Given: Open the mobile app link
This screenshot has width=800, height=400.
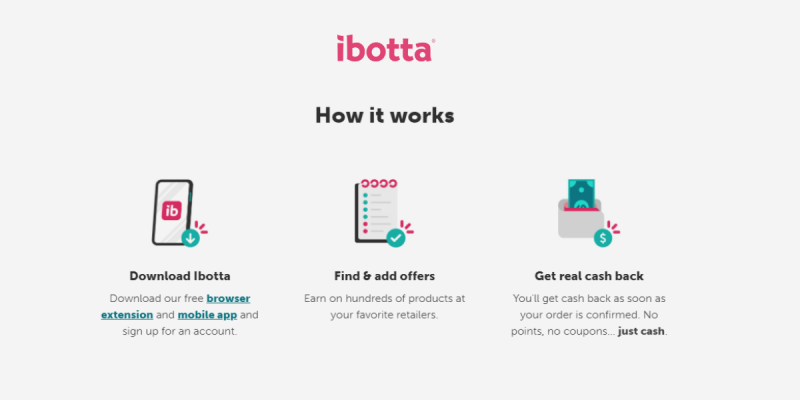Looking at the screenshot, I should point(207,315).
